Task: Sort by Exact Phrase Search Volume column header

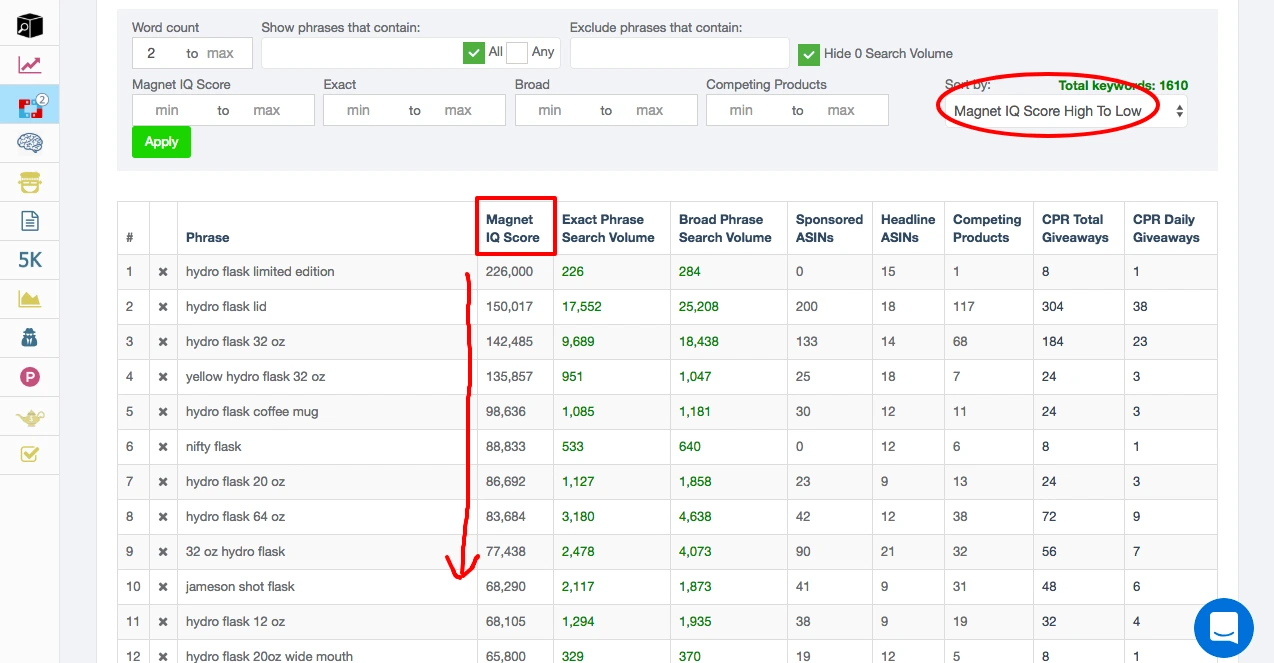Action: [x=608, y=229]
